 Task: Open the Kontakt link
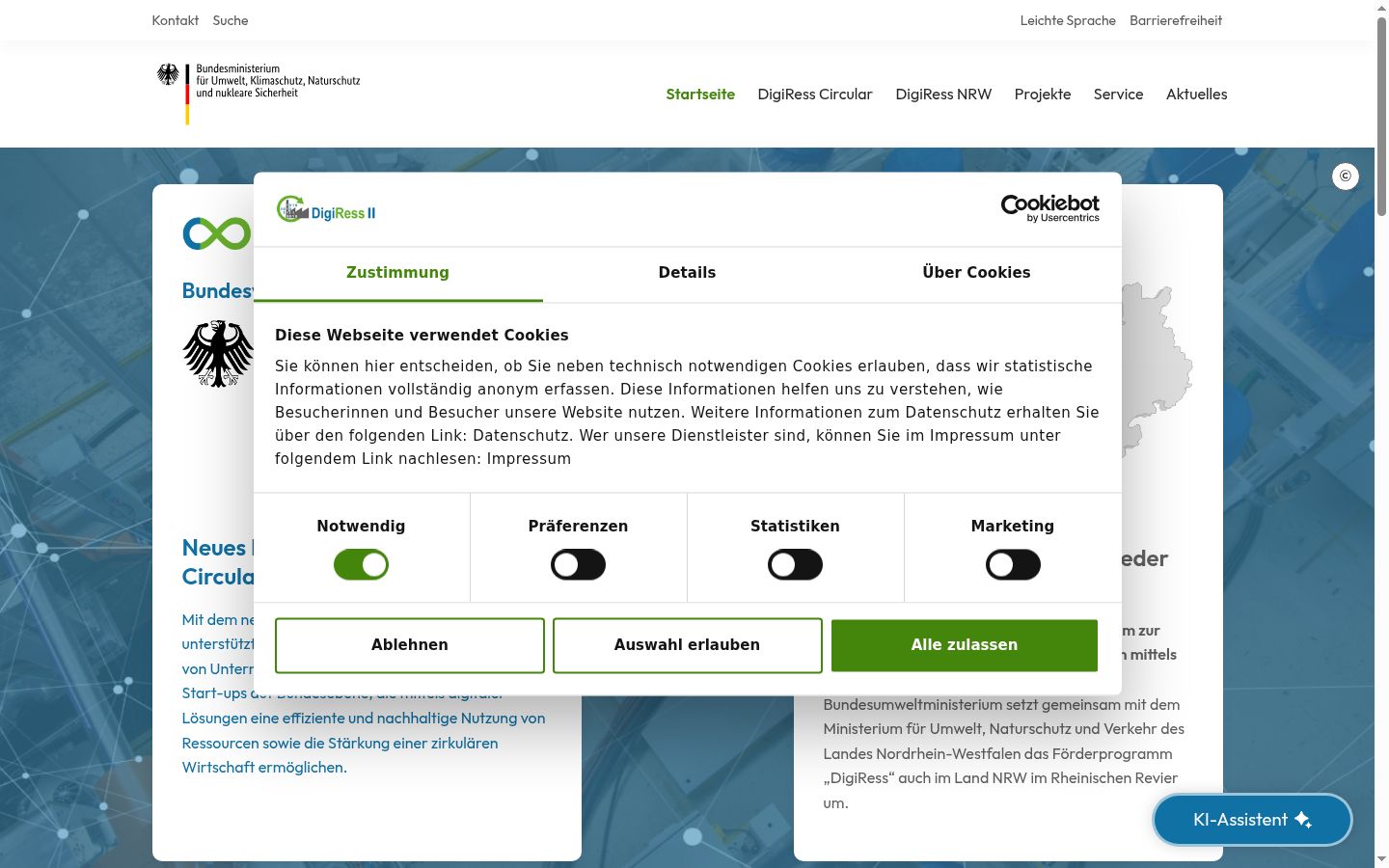[176, 20]
